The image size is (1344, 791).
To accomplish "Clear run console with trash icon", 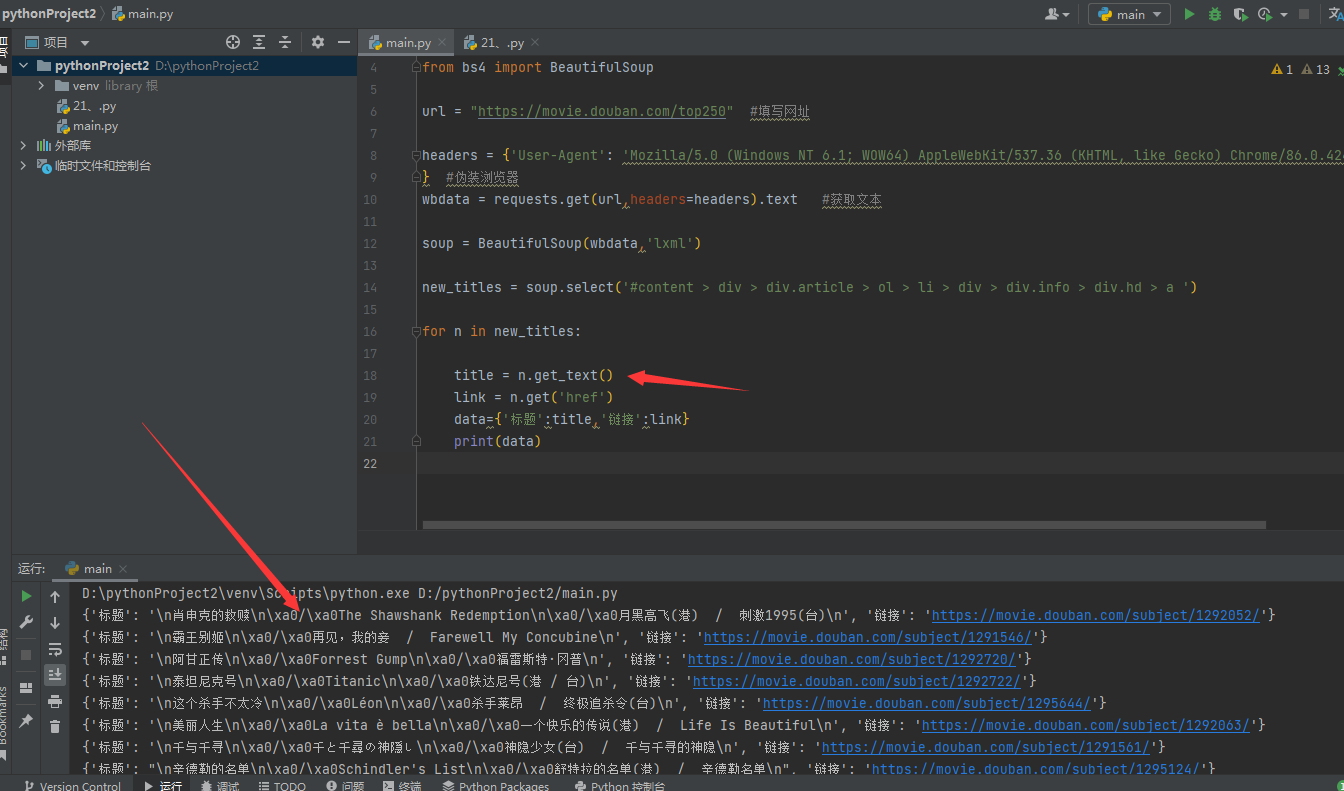I will point(55,727).
